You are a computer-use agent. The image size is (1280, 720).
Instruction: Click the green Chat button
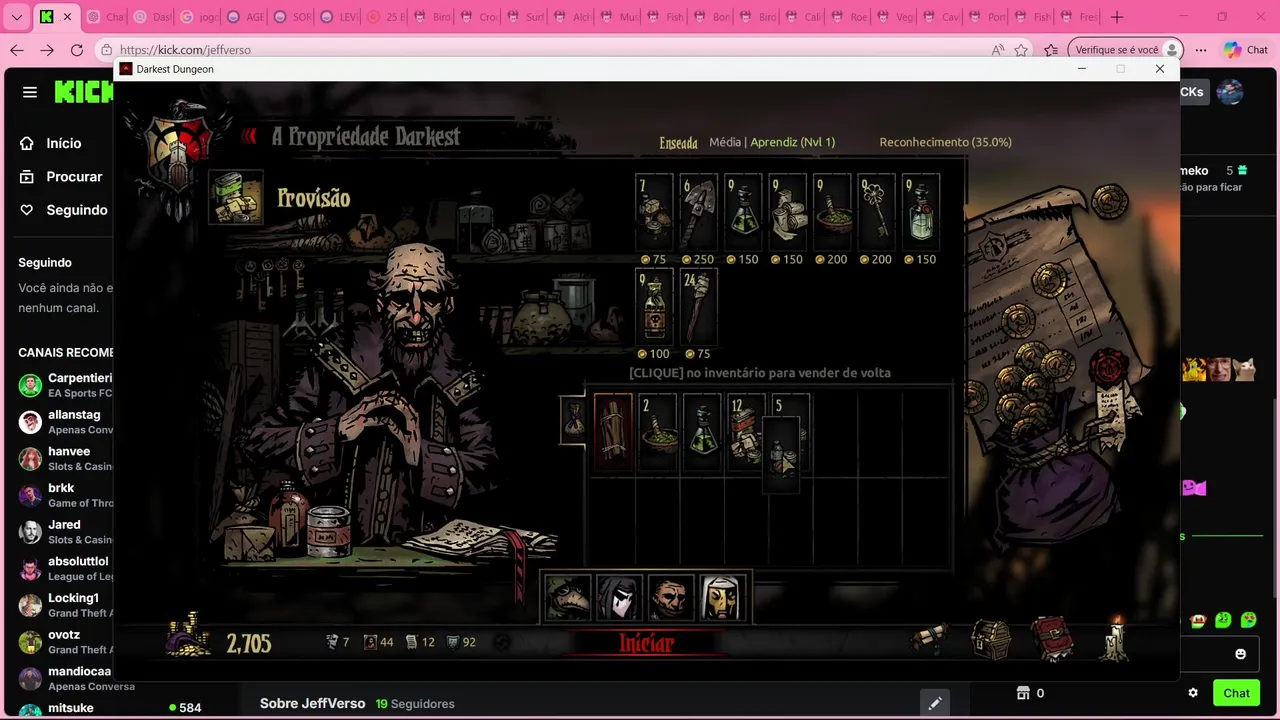[x=1236, y=693]
